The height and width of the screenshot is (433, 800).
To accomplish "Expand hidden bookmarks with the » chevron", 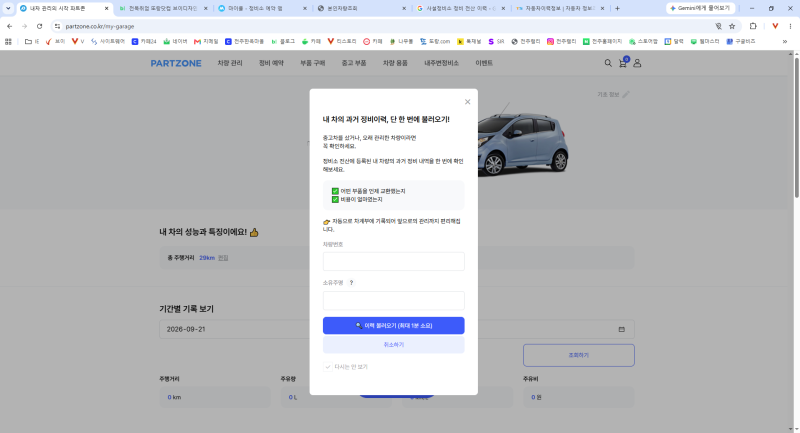I will click(785, 42).
